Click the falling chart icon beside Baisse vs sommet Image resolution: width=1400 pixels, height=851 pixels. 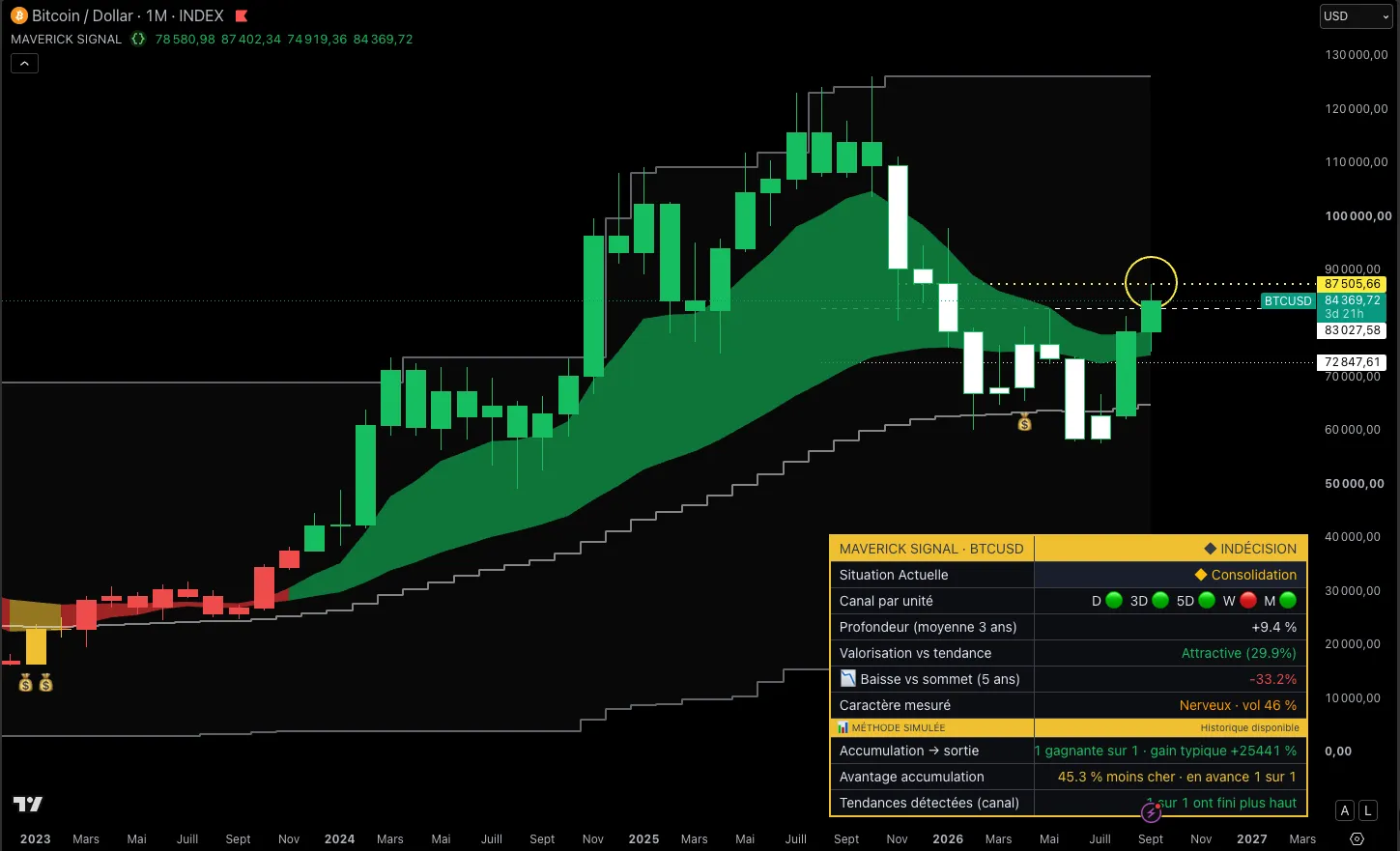tap(848, 679)
